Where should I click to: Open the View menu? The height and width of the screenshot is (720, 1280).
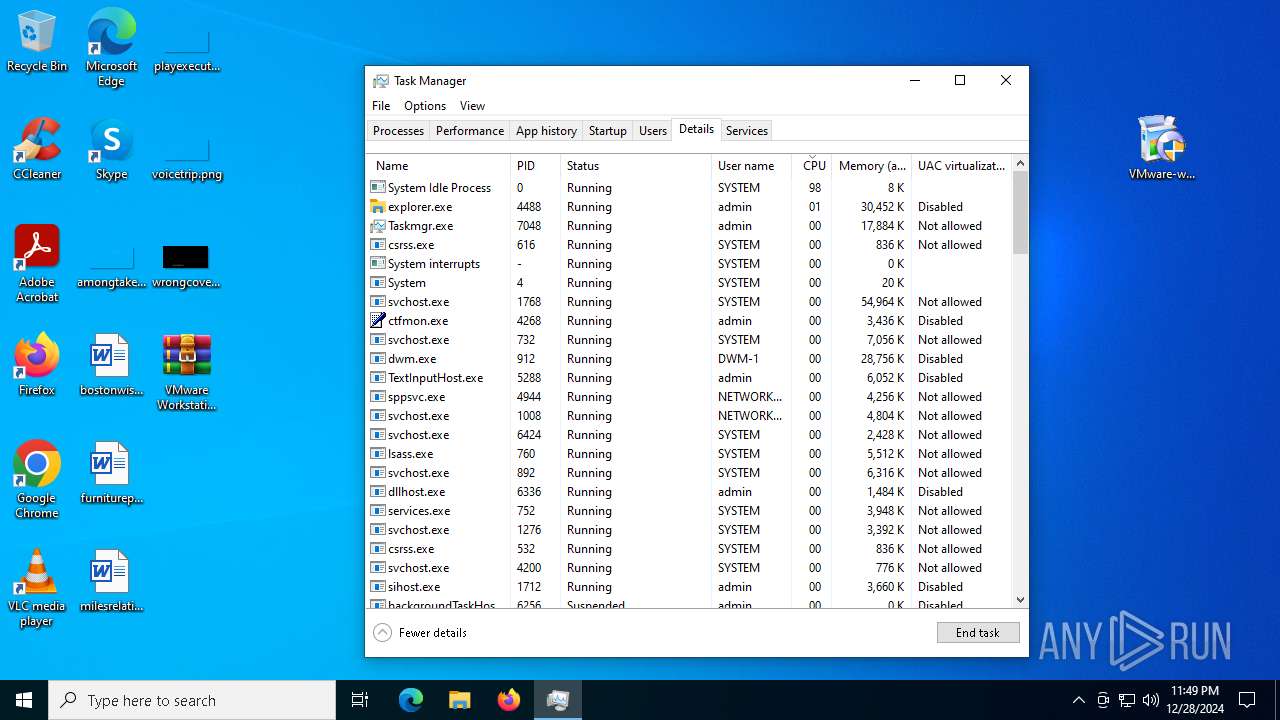click(x=472, y=106)
